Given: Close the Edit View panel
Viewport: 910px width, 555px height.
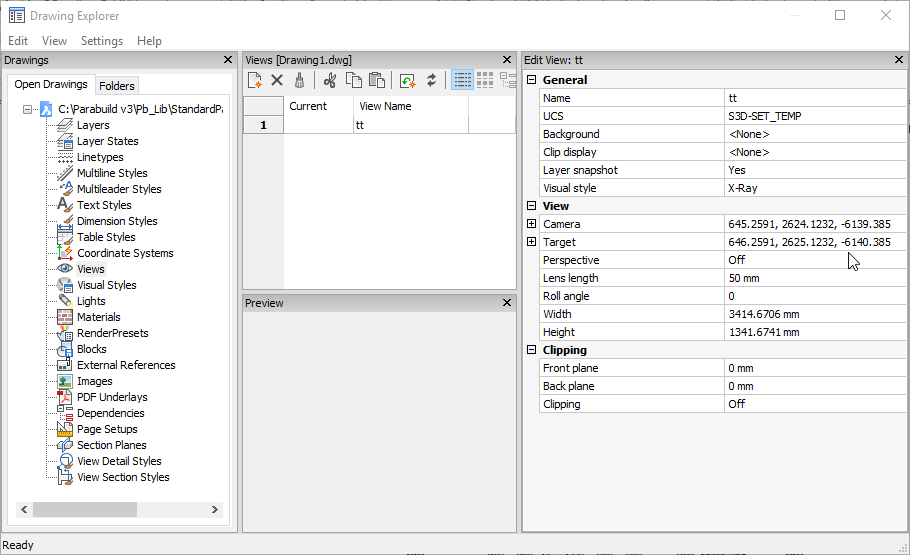Looking at the screenshot, I should tap(898, 60).
